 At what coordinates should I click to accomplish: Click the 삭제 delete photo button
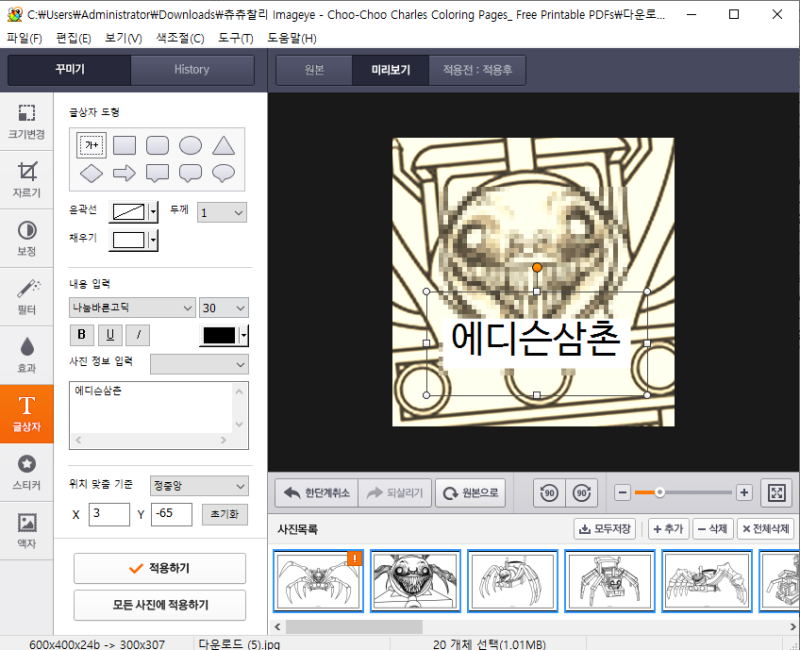click(x=713, y=529)
